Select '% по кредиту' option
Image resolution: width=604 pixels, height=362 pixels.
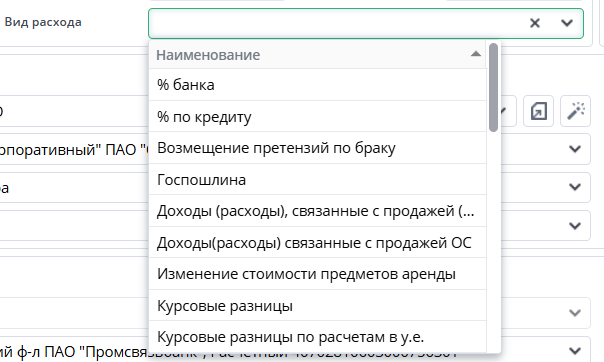[317, 116]
